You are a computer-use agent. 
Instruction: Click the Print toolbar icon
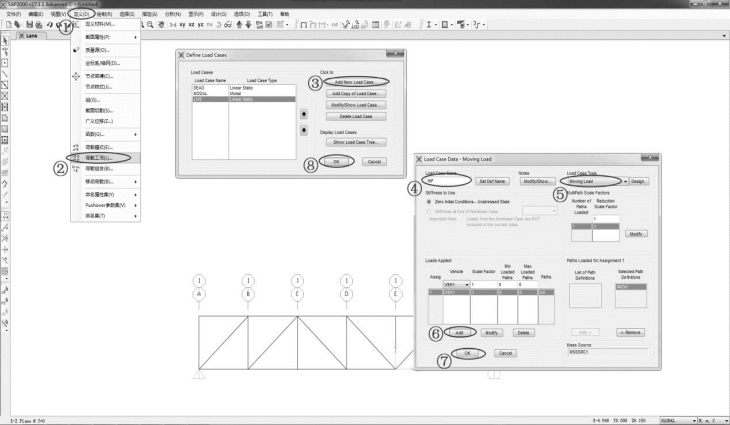39,25
